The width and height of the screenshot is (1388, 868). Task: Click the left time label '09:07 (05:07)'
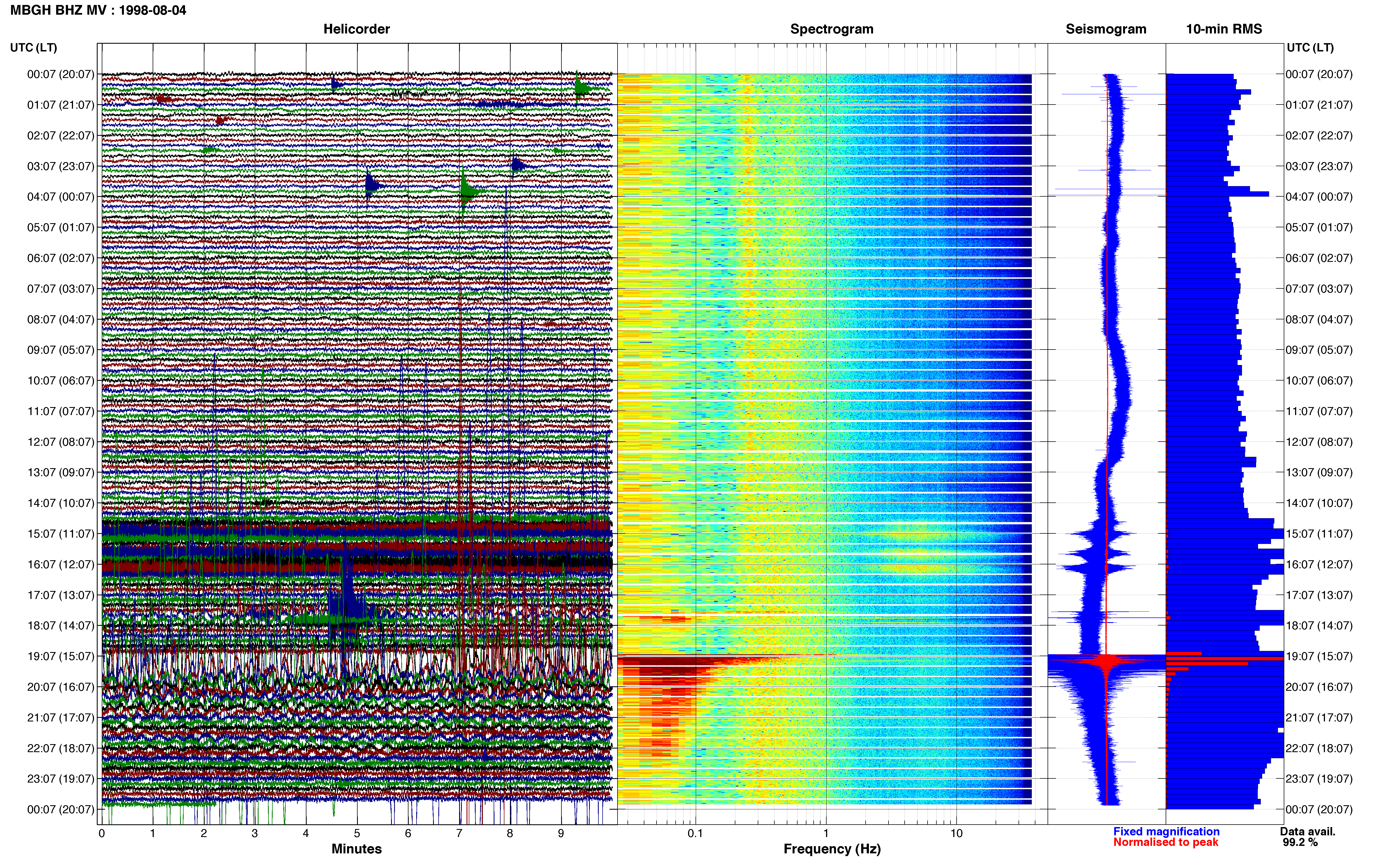tap(61, 350)
